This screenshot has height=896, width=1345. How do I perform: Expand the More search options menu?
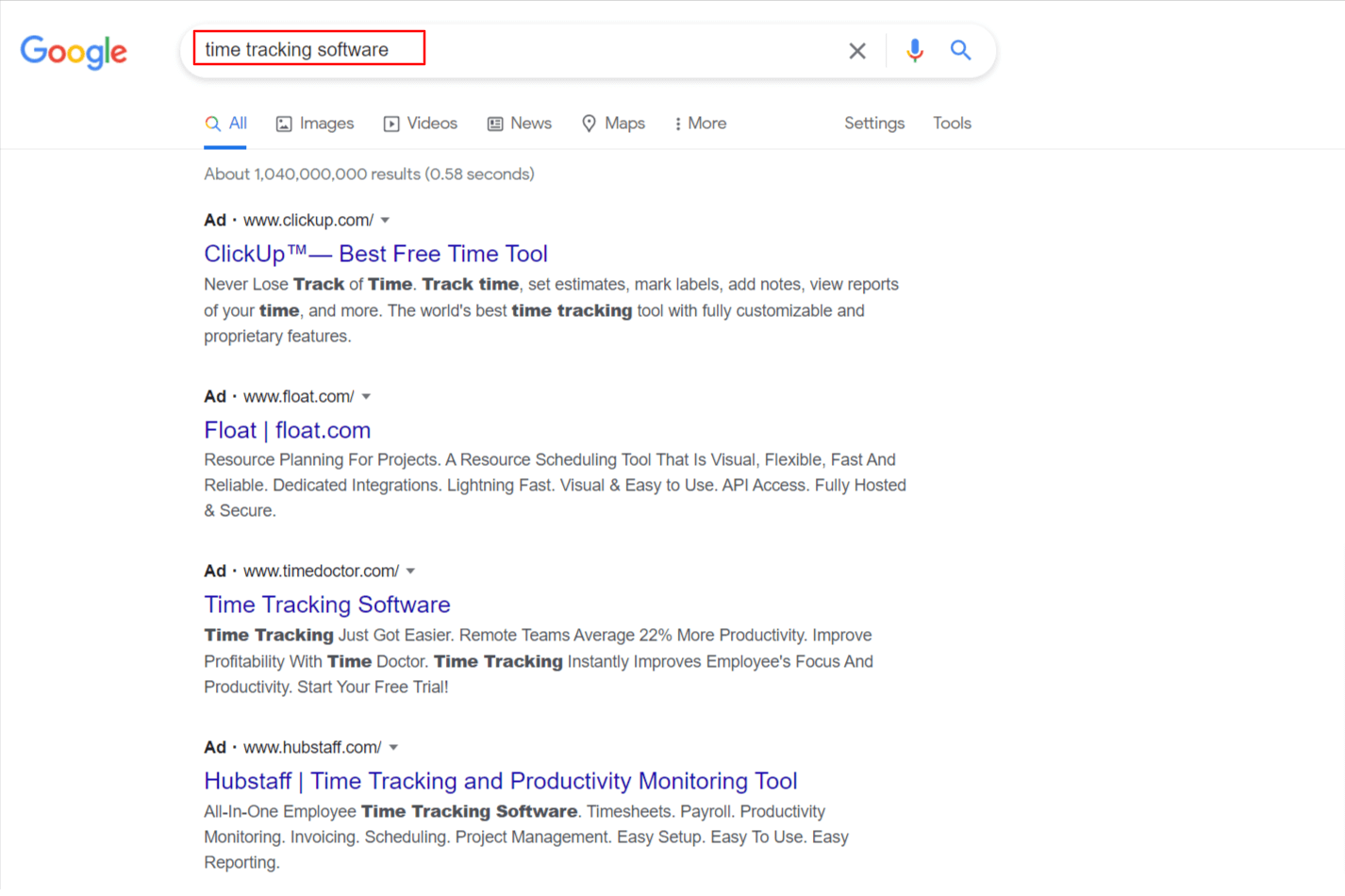click(x=700, y=124)
